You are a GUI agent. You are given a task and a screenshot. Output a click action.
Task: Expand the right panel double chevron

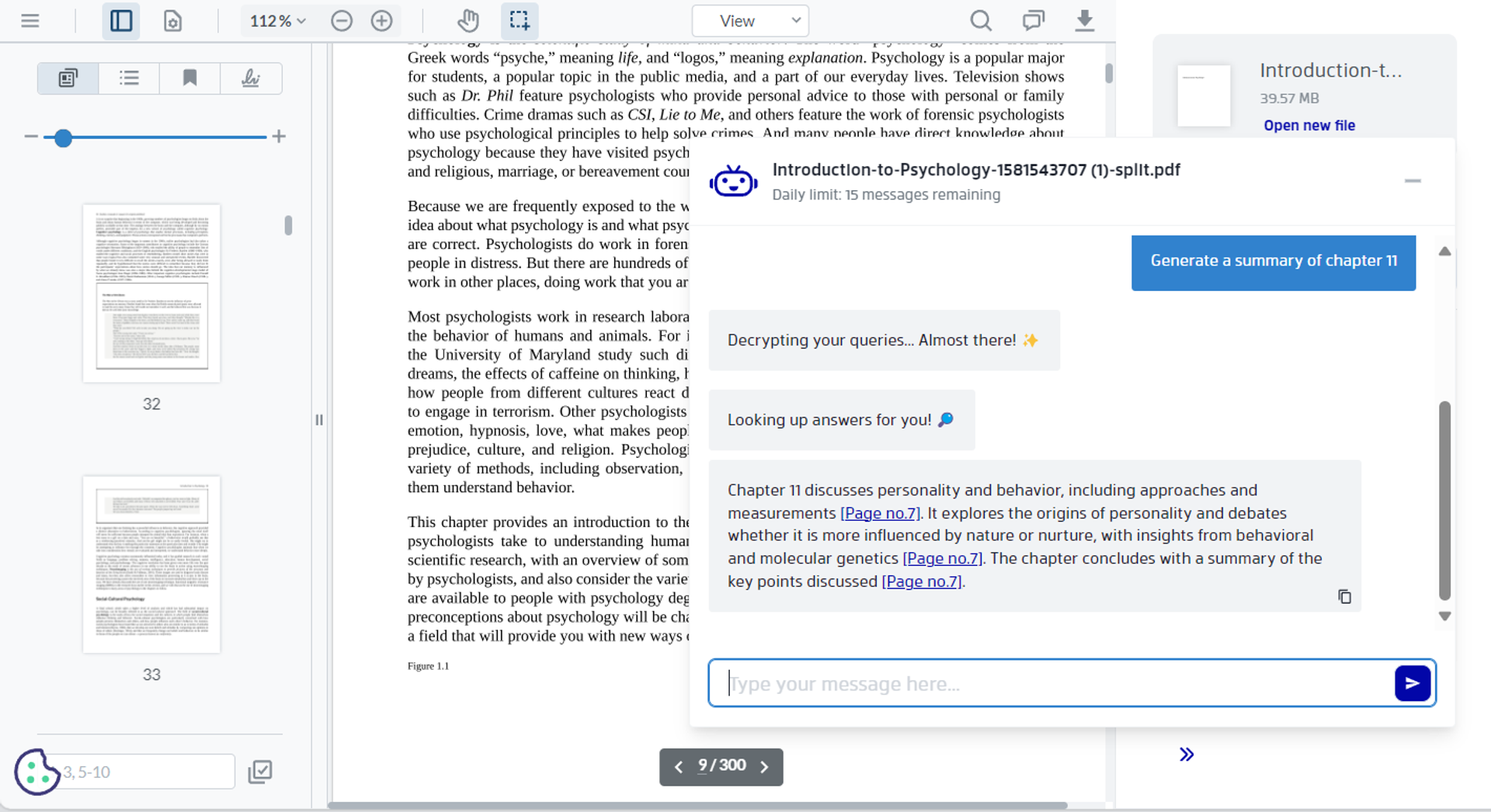coord(1186,755)
